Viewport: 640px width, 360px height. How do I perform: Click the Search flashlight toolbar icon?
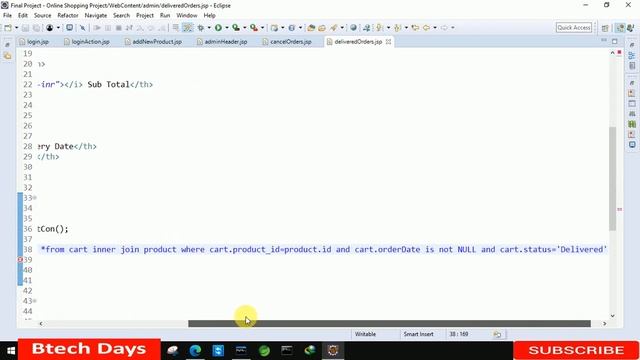click(334, 28)
